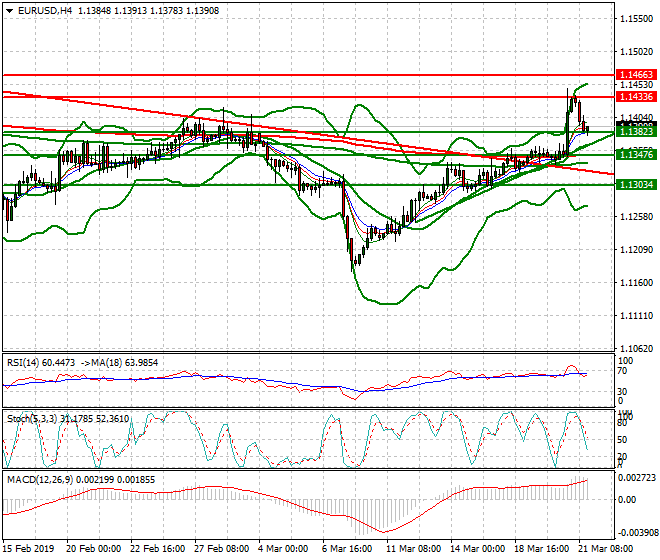Click the 1.12090 price scale value
This screenshot has width=660, height=560.
click(x=636, y=250)
